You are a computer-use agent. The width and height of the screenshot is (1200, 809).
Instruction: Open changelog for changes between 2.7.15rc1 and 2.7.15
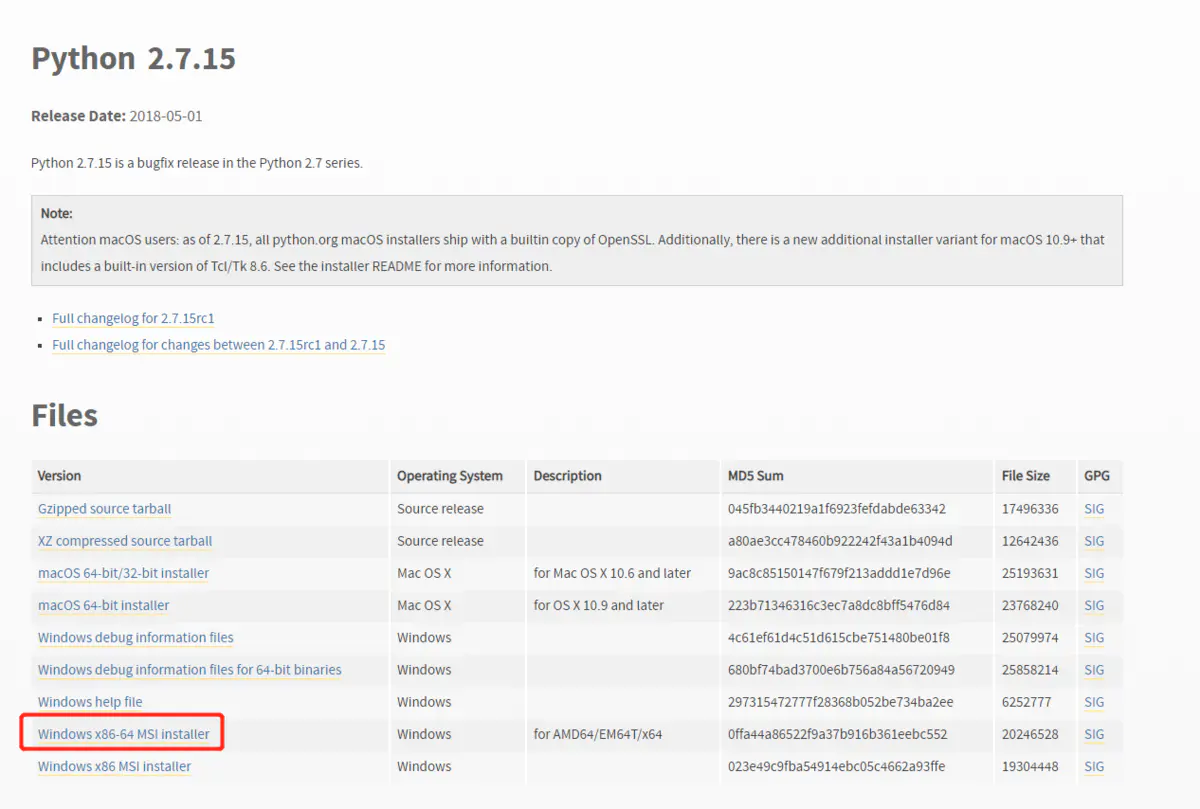pyautogui.click(x=218, y=344)
